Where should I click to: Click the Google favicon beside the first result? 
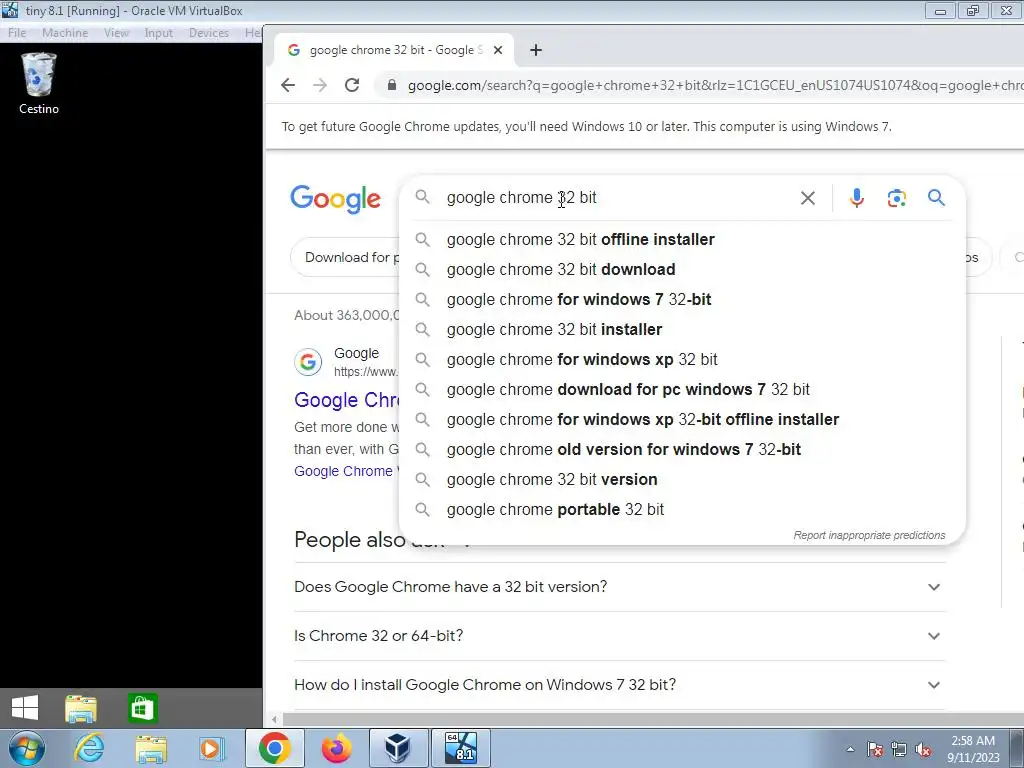point(308,362)
